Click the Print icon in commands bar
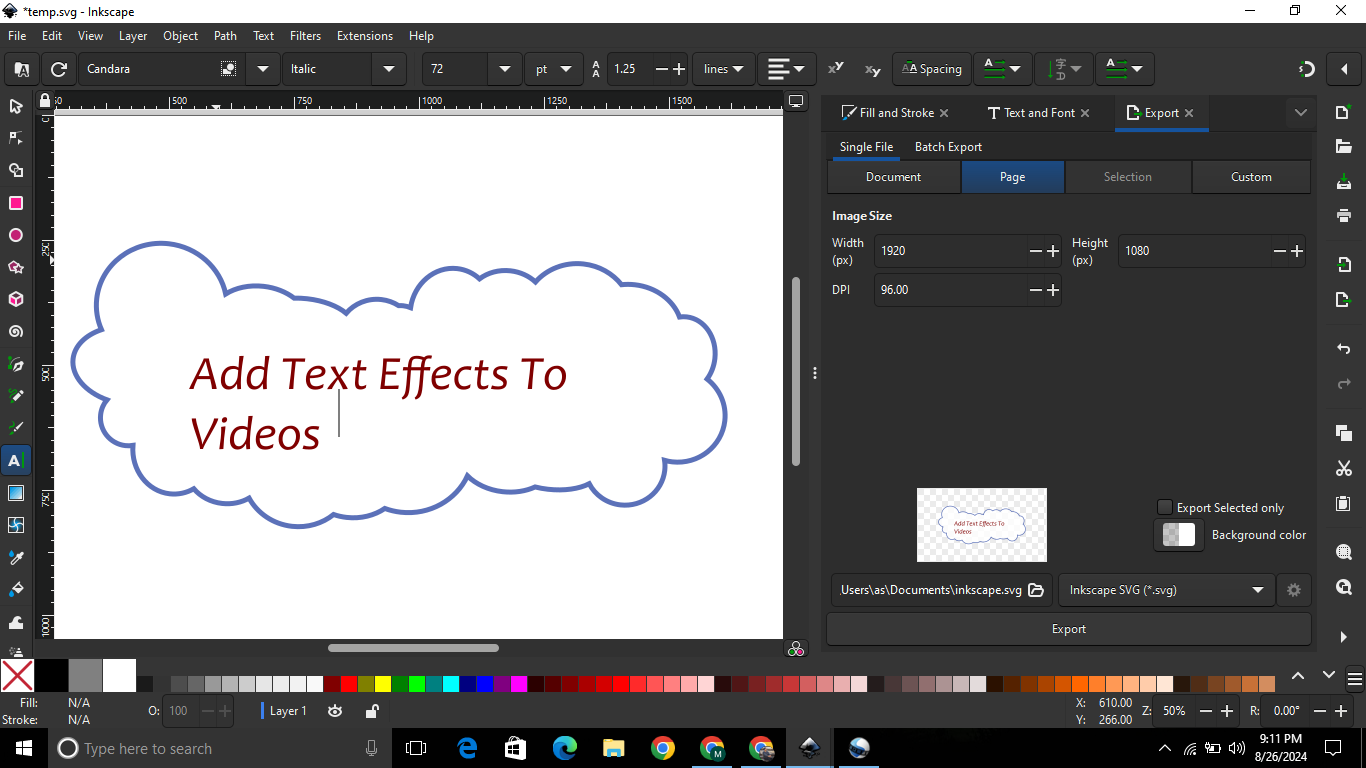This screenshot has width=1366, height=768. coord(1343,215)
